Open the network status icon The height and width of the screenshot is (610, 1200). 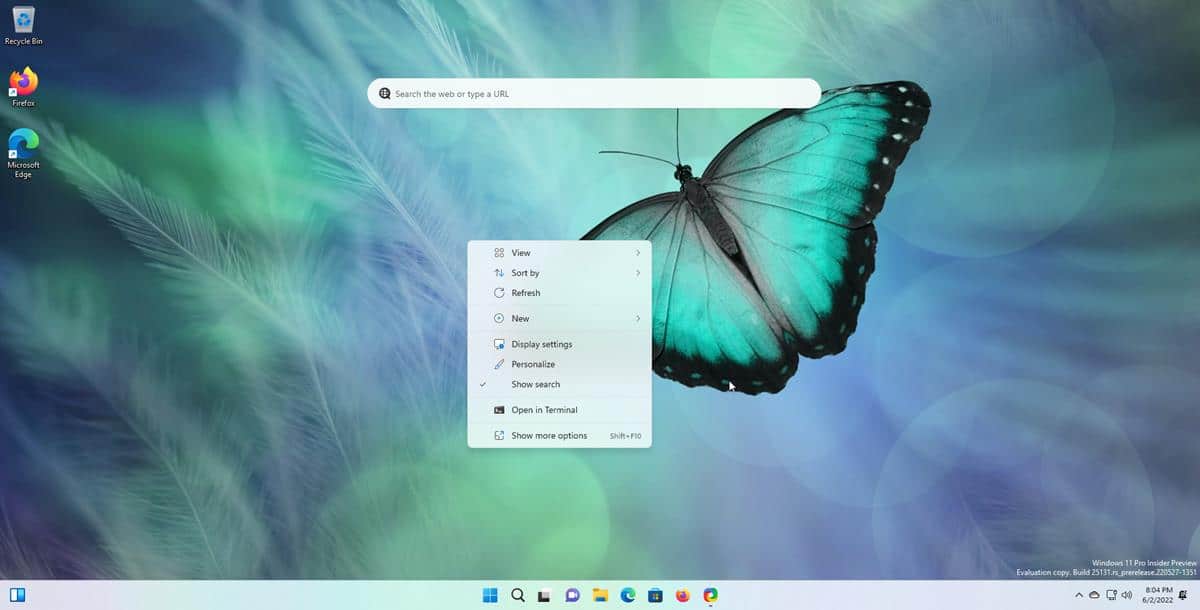tap(1111, 595)
